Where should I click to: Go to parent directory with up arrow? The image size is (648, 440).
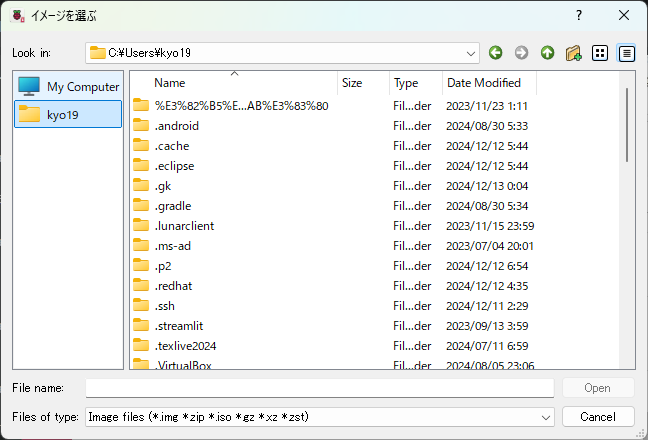(548, 53)
